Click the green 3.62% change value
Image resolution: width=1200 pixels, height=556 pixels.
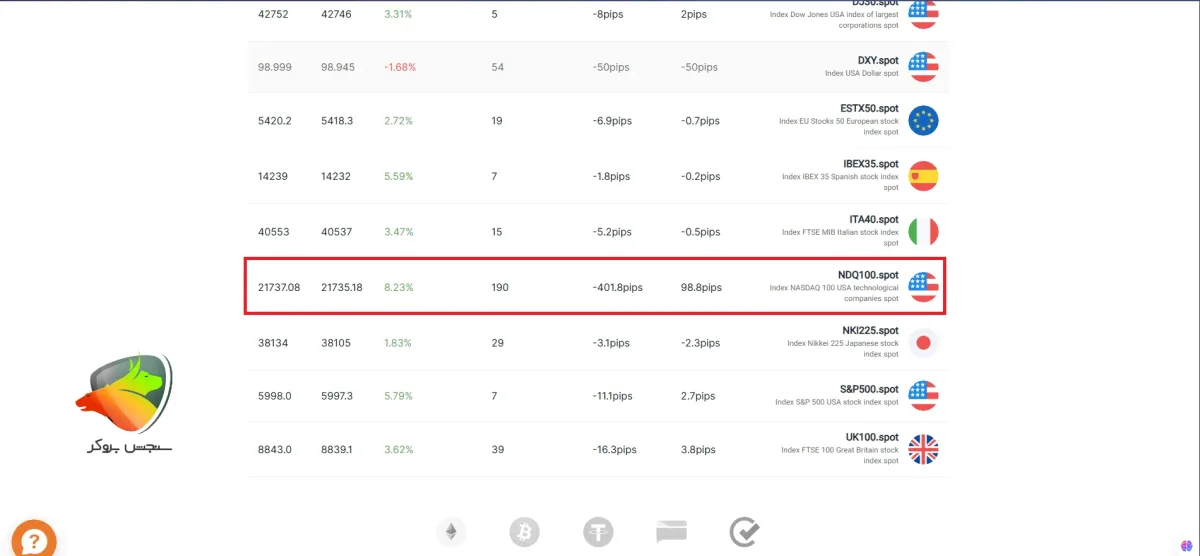398,450
